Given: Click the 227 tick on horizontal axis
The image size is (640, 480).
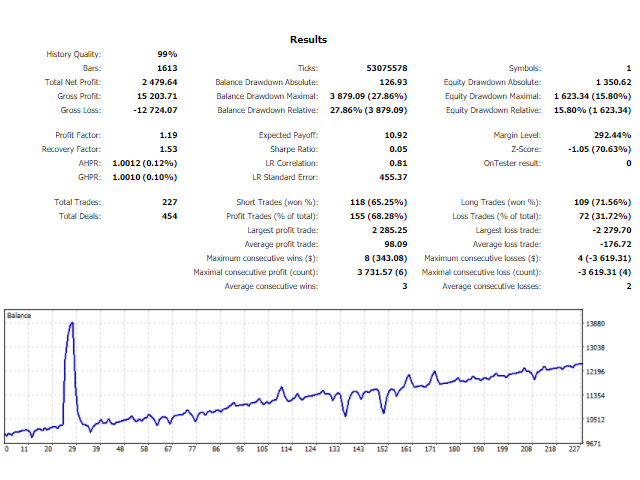Looking at the screenshot, I should pyautogui.click(x=573, y=449).
